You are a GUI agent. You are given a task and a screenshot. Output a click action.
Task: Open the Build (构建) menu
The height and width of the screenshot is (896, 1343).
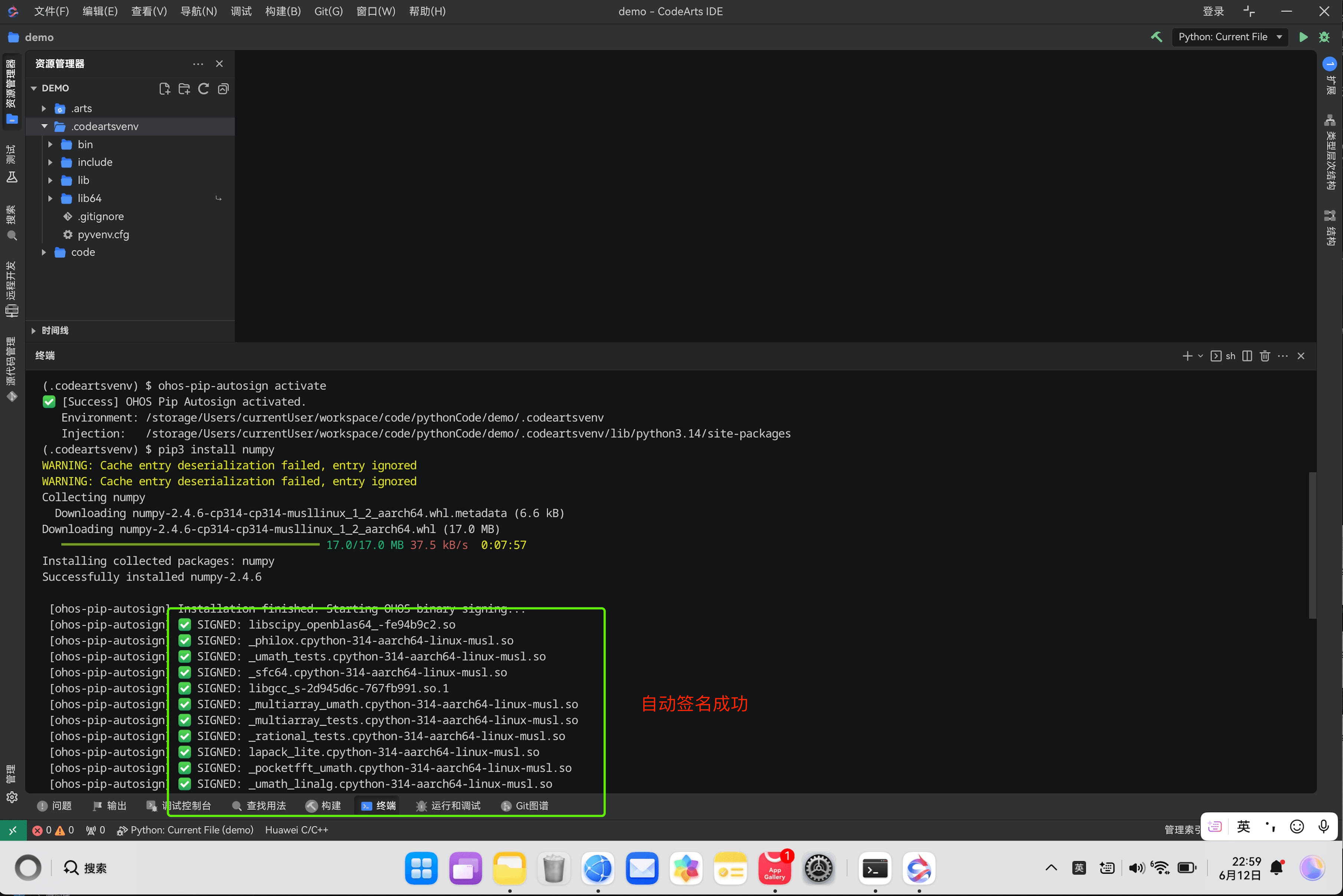[x=283, y=11]
